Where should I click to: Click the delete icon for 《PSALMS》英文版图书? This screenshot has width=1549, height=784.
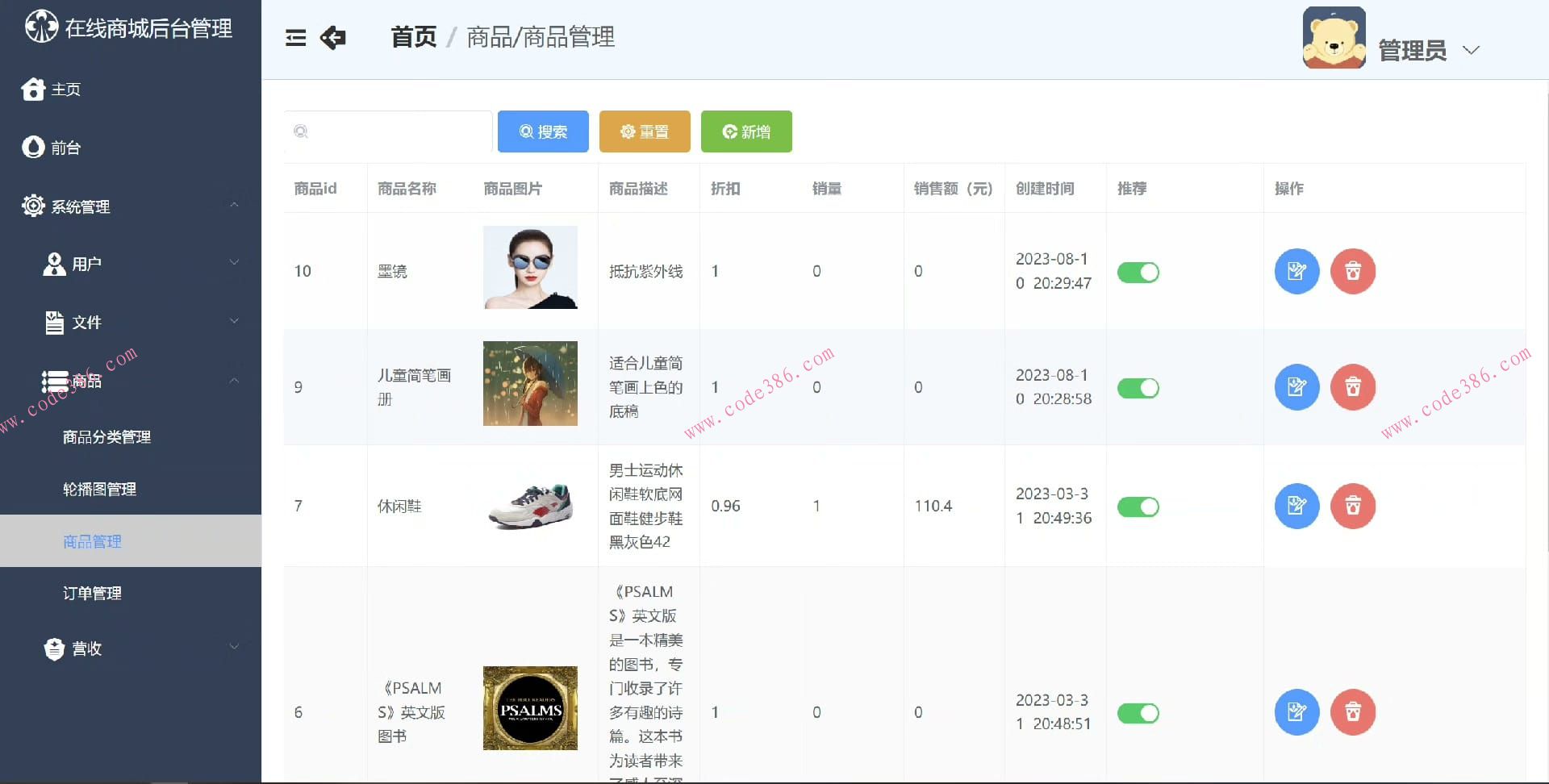(1353, 712)
